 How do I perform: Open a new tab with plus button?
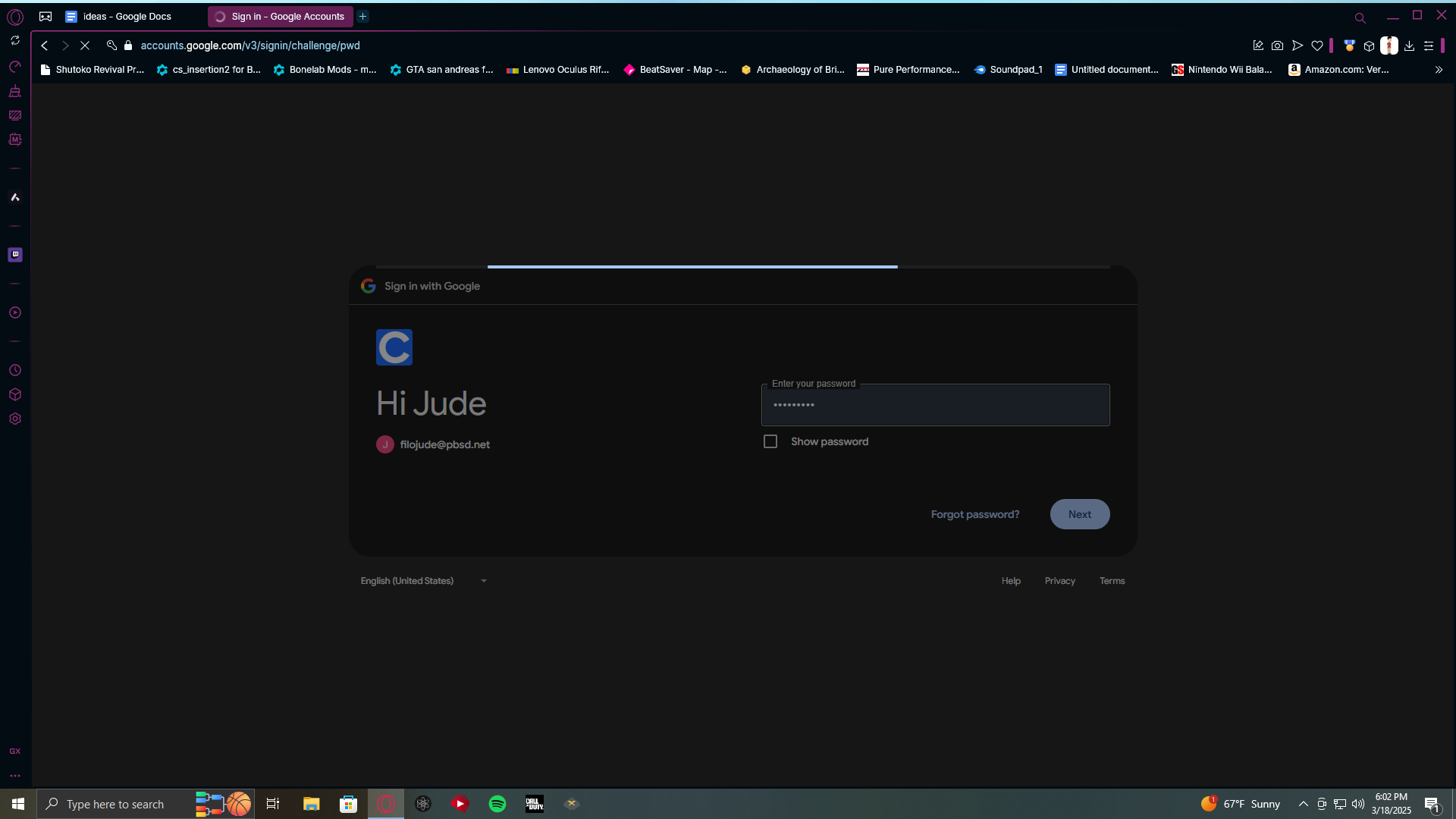(363, 17)
